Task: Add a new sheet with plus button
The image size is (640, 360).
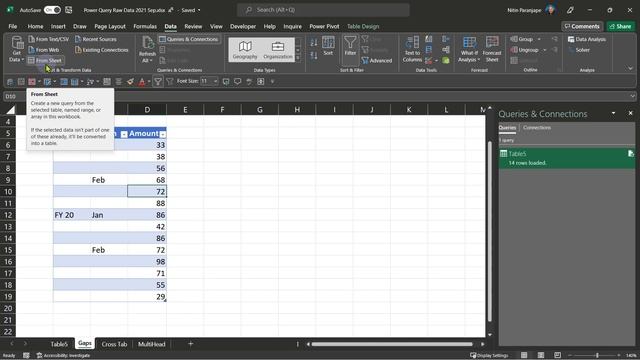Action: point(190,344)
